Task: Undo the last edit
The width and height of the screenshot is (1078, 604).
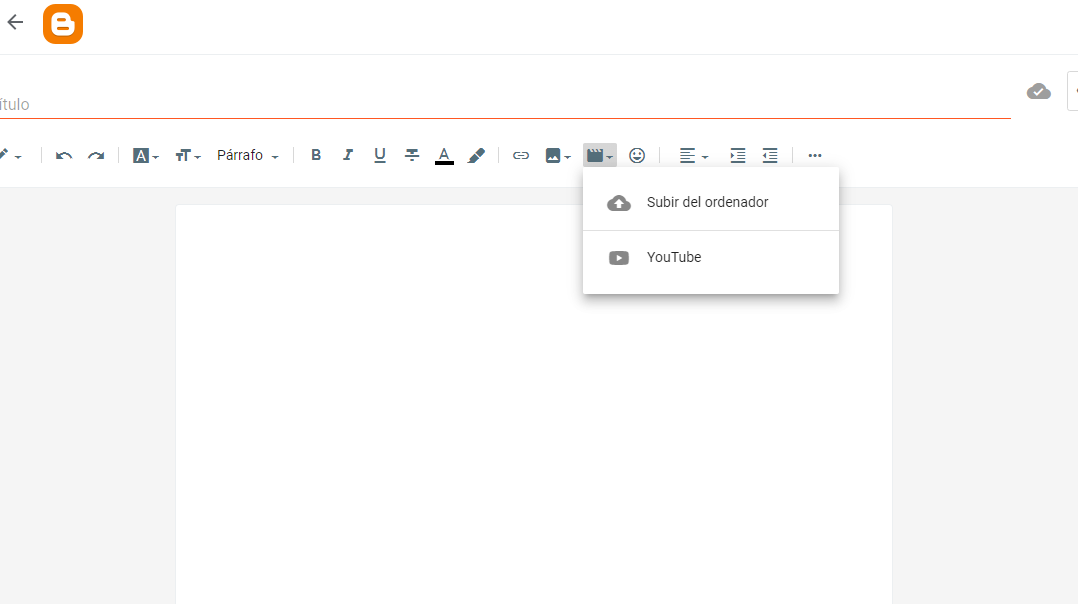Action: tap(64, 155)
